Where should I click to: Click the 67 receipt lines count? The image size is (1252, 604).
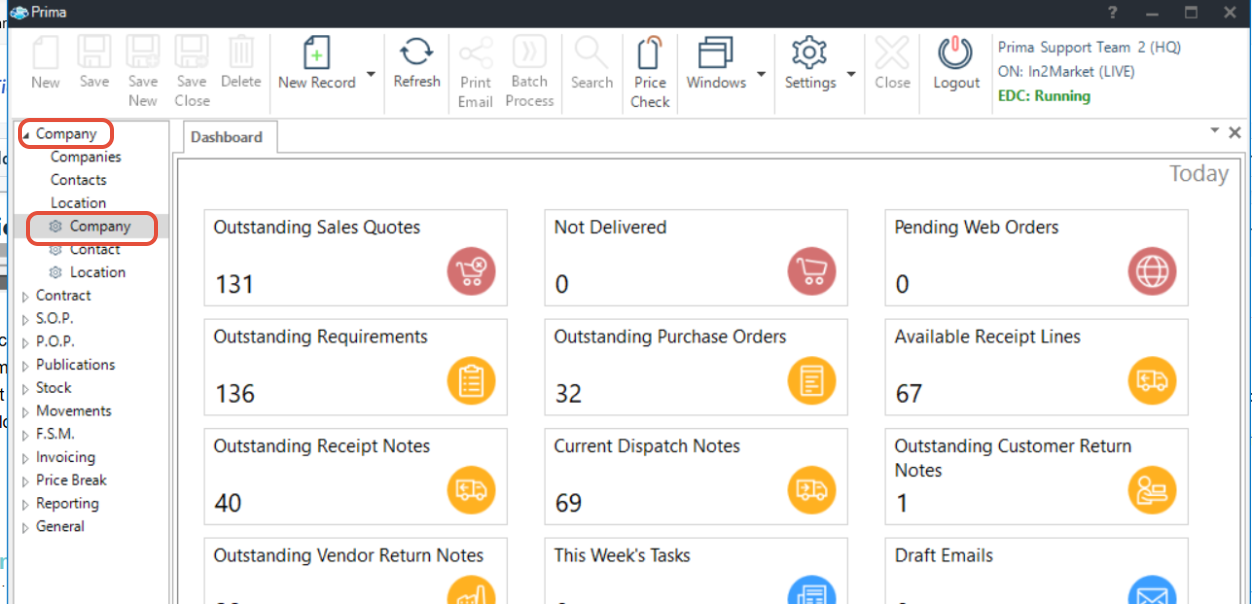pos(908,394)
